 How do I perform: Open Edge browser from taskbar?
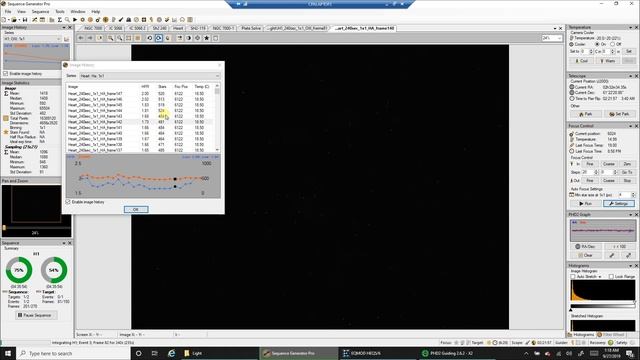[x=171, y=353]
